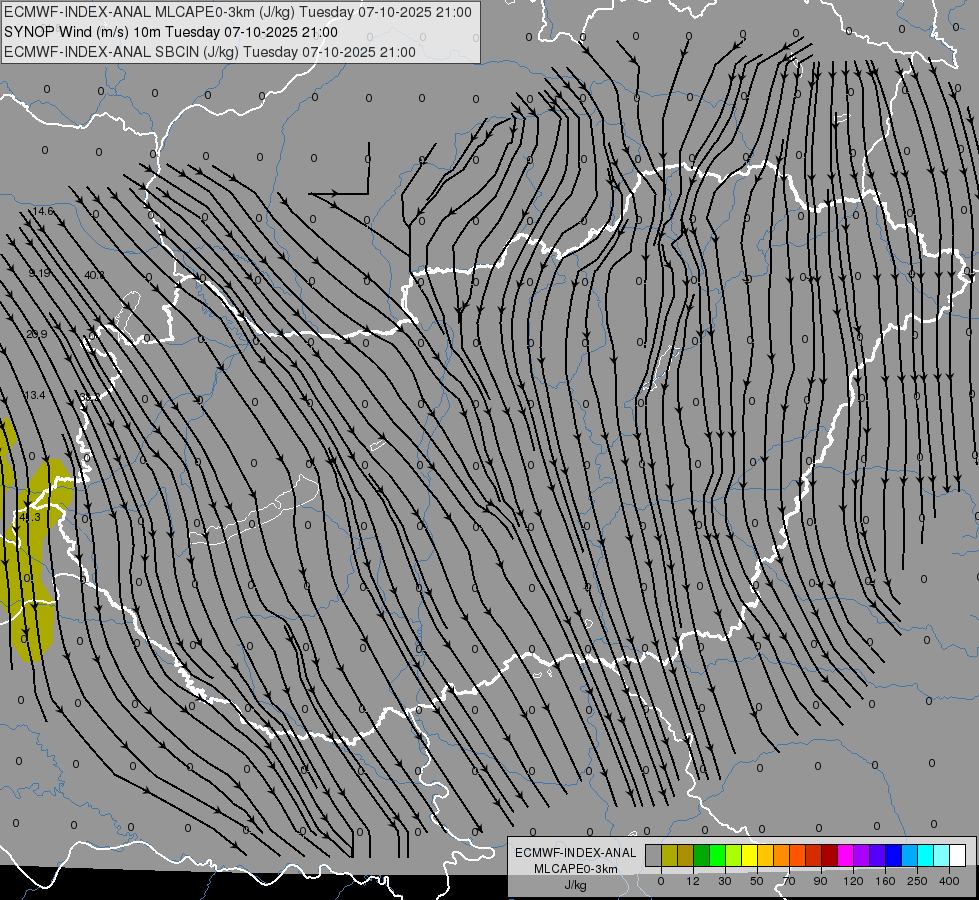Click the white swatch at legend's end

tap(957, 855)
